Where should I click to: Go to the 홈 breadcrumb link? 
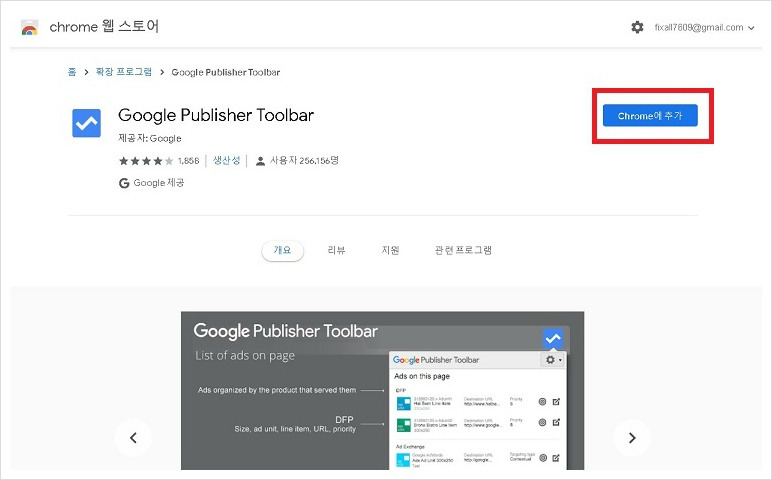tap(72, 72)
